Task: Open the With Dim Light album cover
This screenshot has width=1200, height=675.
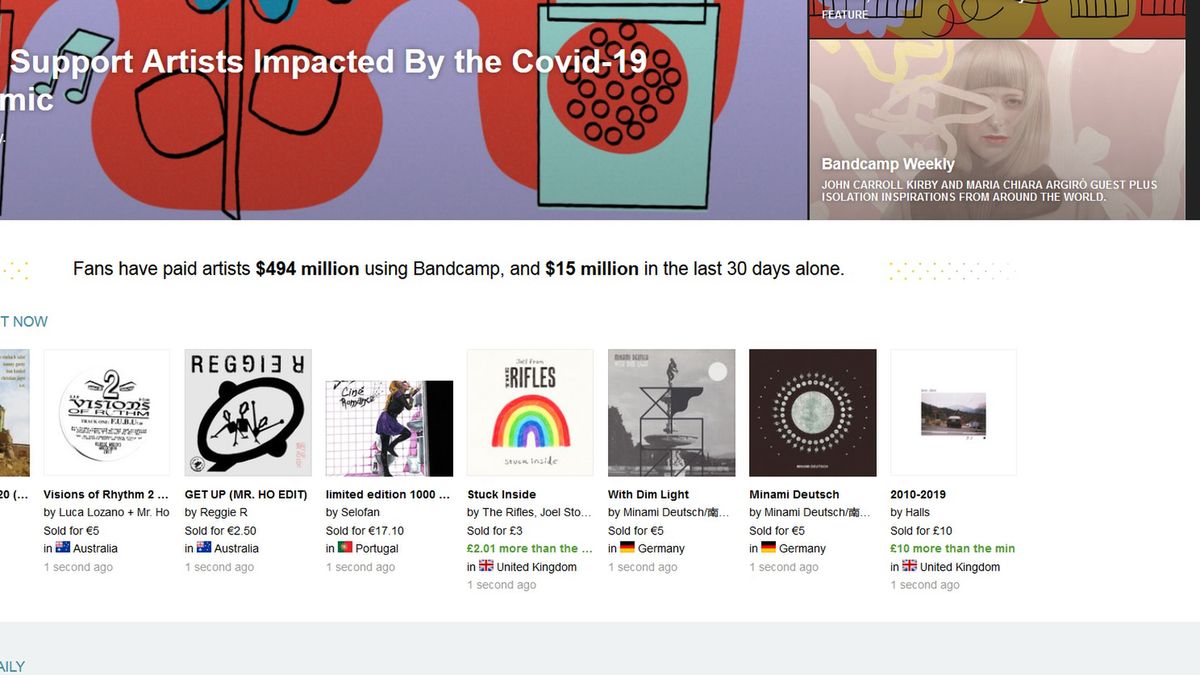Action: pyautogui.click(x=671, y=412)
